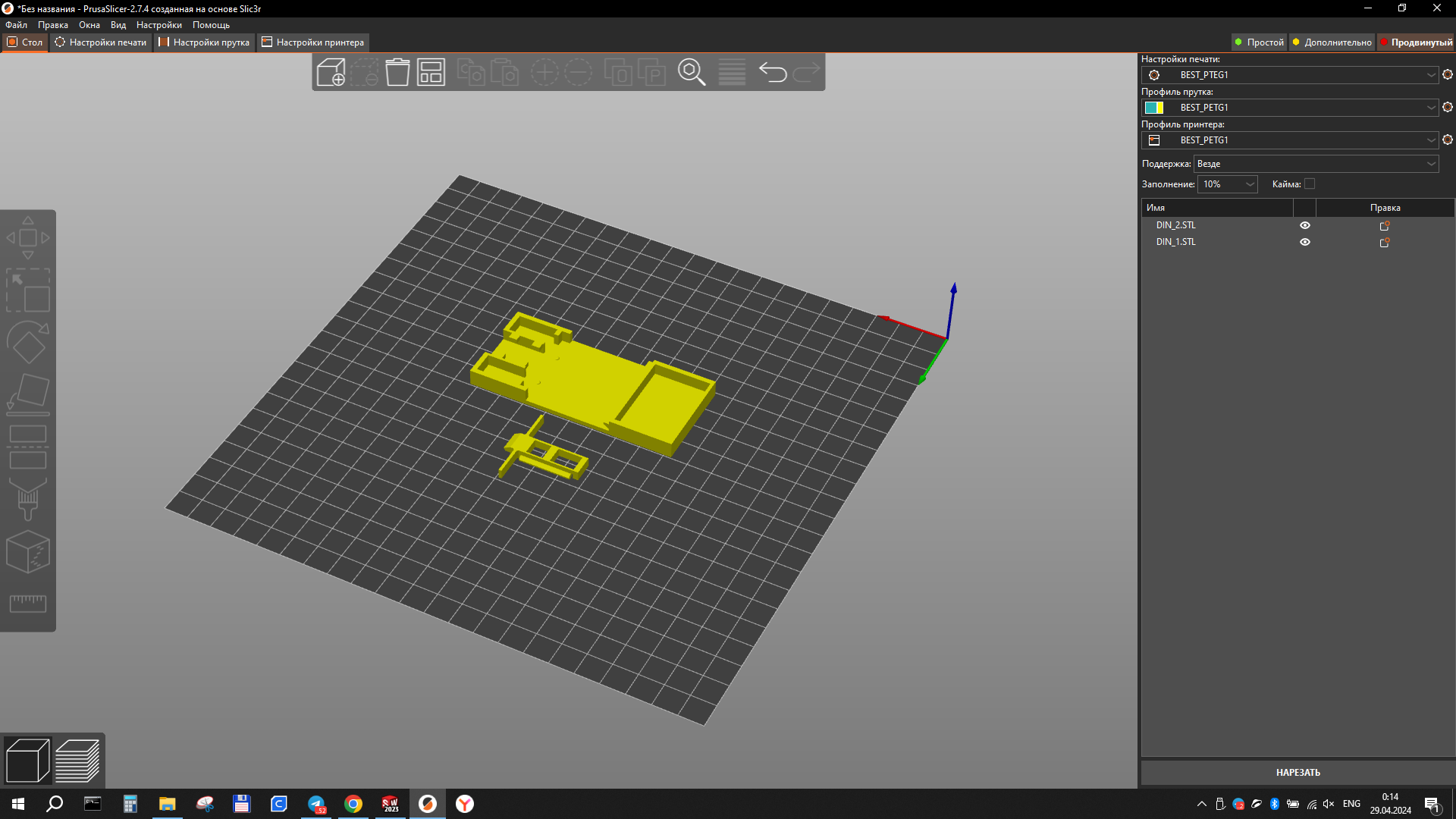Click the Arrange objects icon
The width and height of the screenshot is (1456, 819).
pos(431,73)
